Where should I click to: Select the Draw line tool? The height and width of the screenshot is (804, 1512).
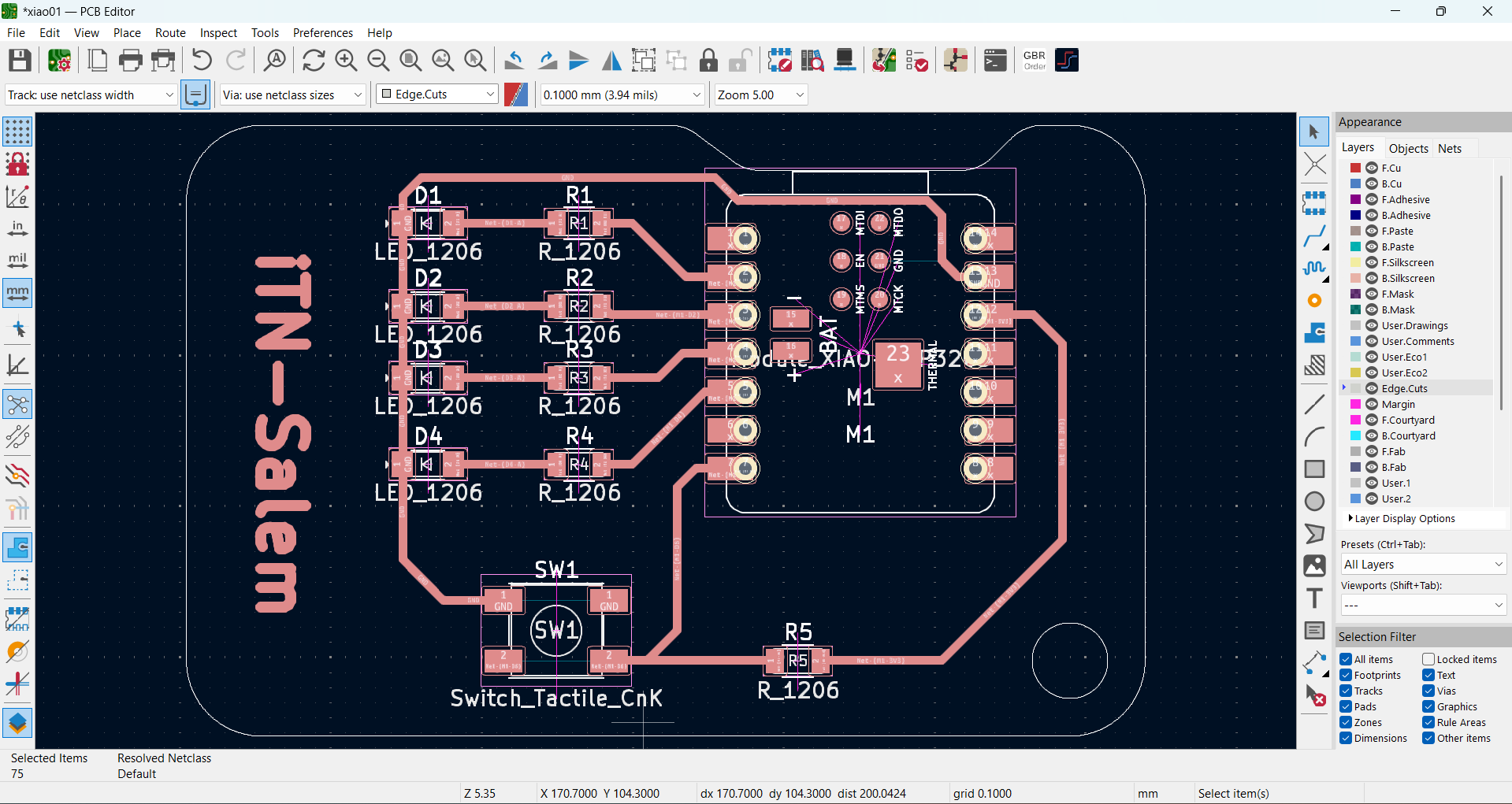click(x=1314, y=405)
